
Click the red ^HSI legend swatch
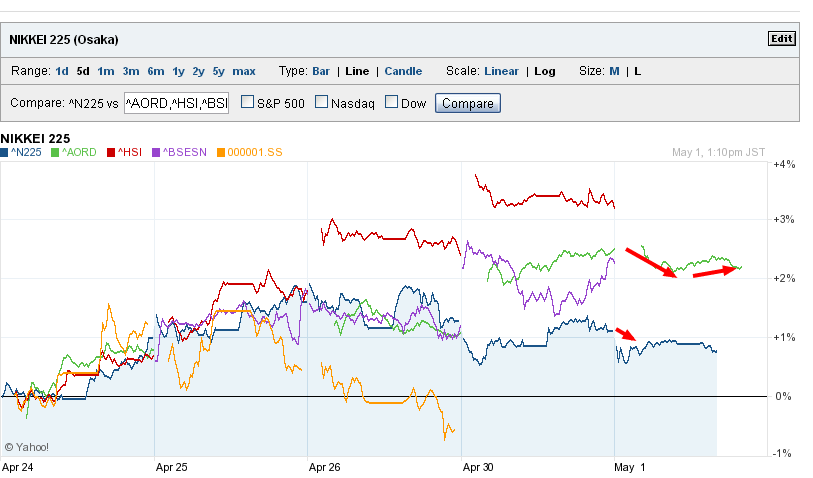(112, 152)
